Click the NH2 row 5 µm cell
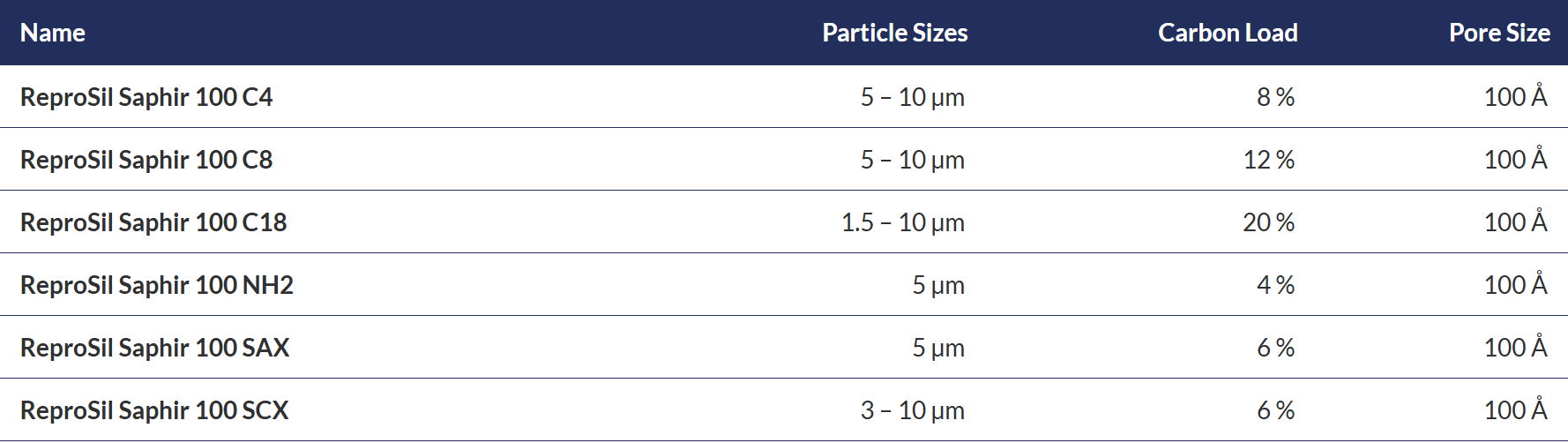Screen dimensions: 1568x443 (x=938, y=285)
